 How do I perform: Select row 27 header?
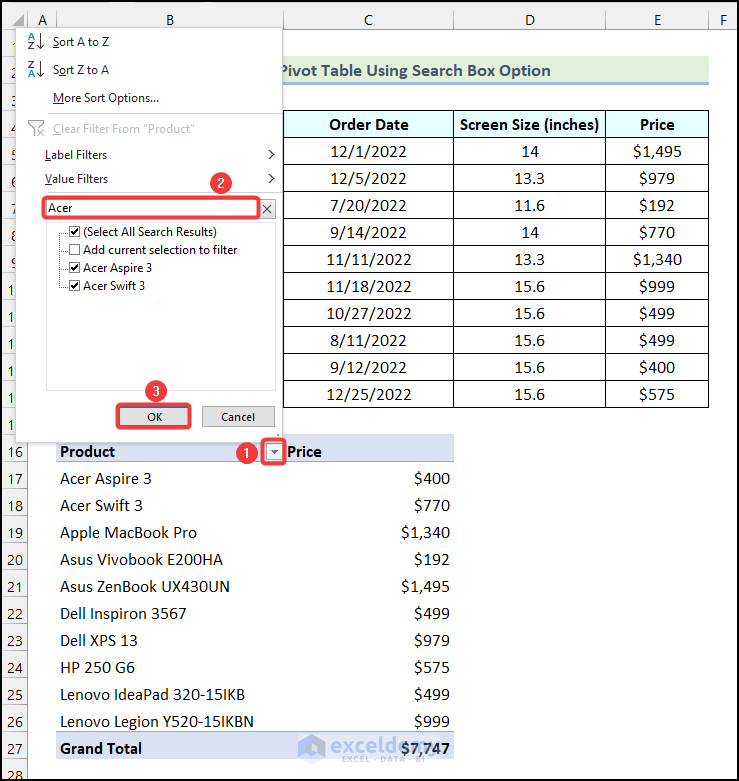click(x=15, y=749)
